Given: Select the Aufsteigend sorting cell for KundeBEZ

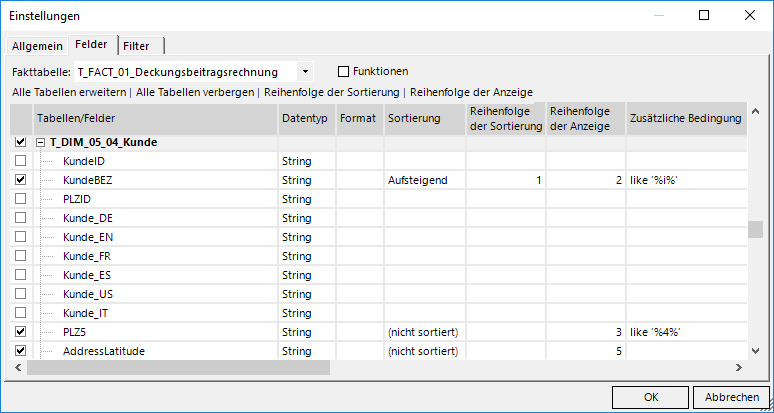Looking at the screenshot, I should pyautogui.click(x=424, y=180).
